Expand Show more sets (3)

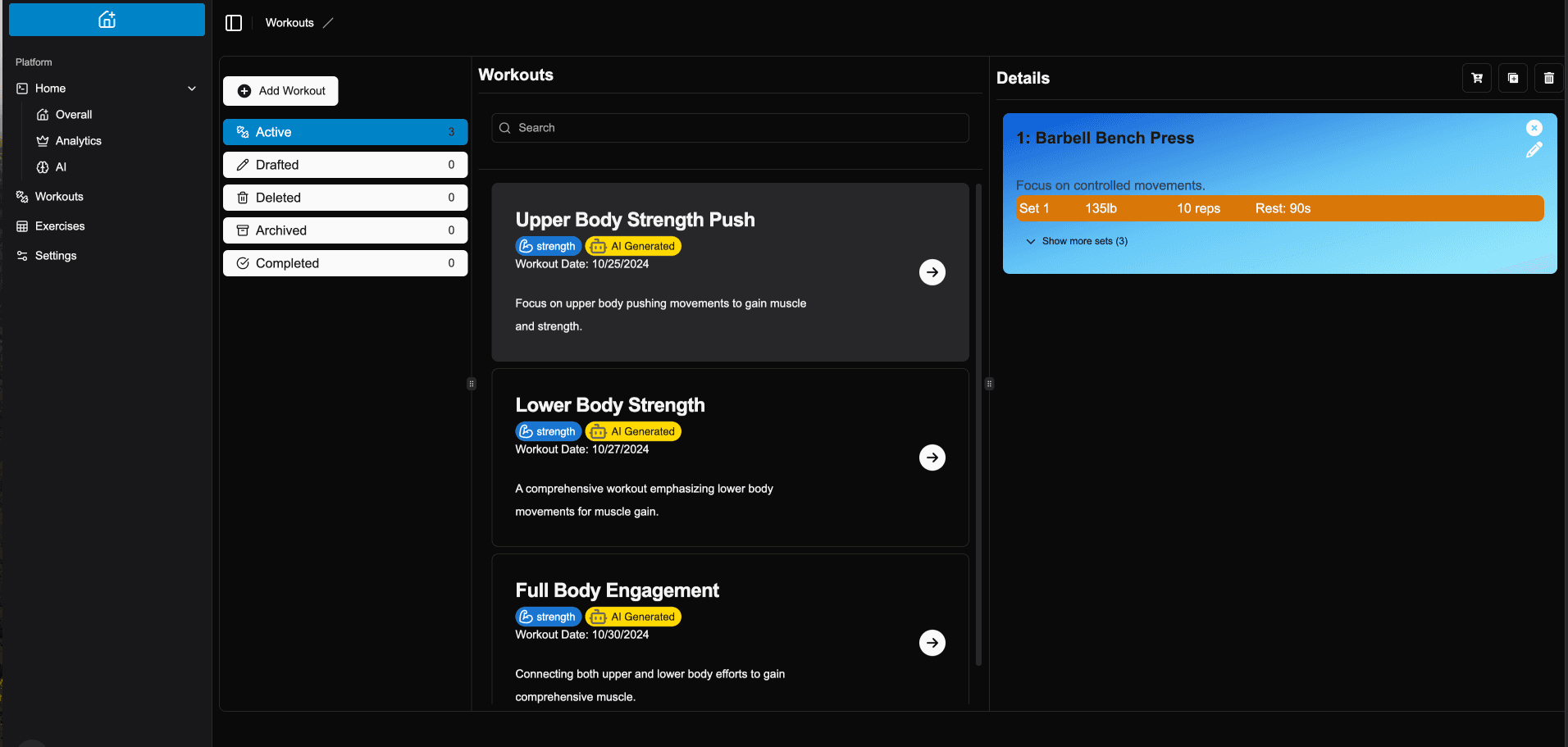(1077, 241)
